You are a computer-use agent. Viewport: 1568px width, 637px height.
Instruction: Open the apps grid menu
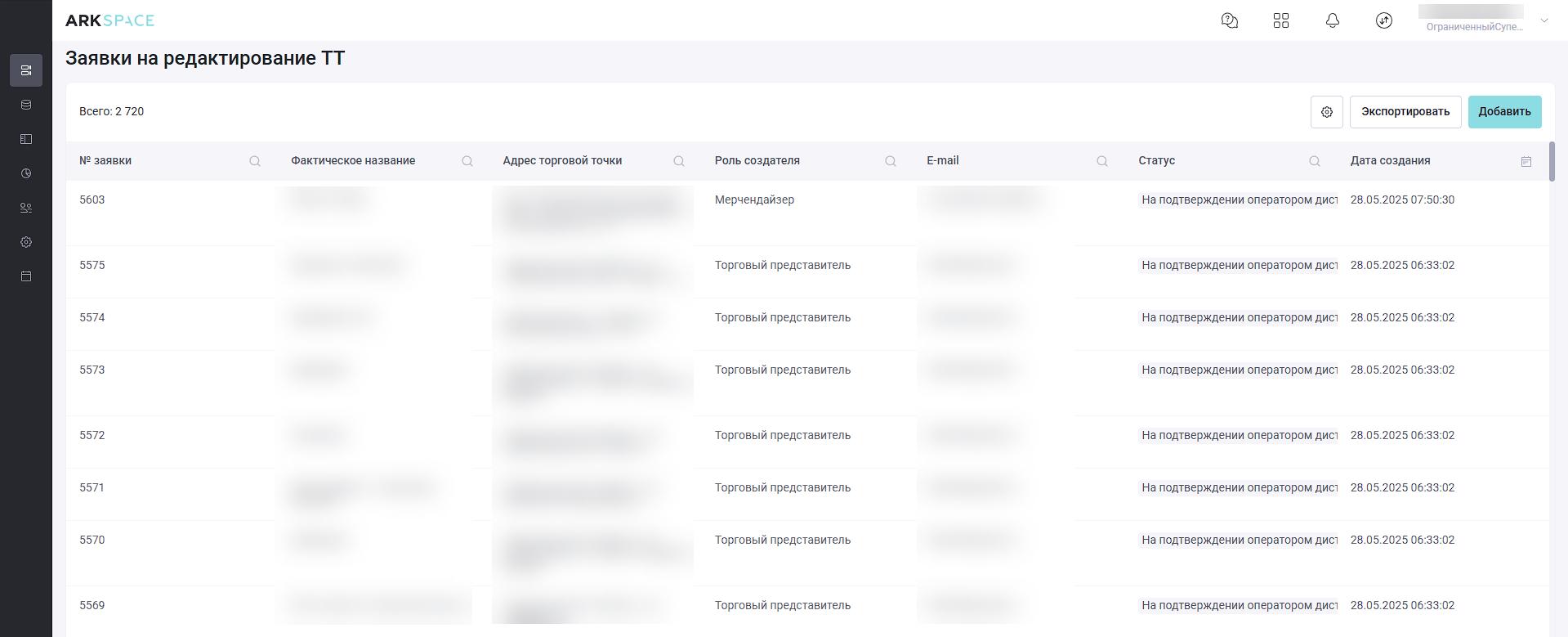pyautogui.click(x=1280, y=20)
